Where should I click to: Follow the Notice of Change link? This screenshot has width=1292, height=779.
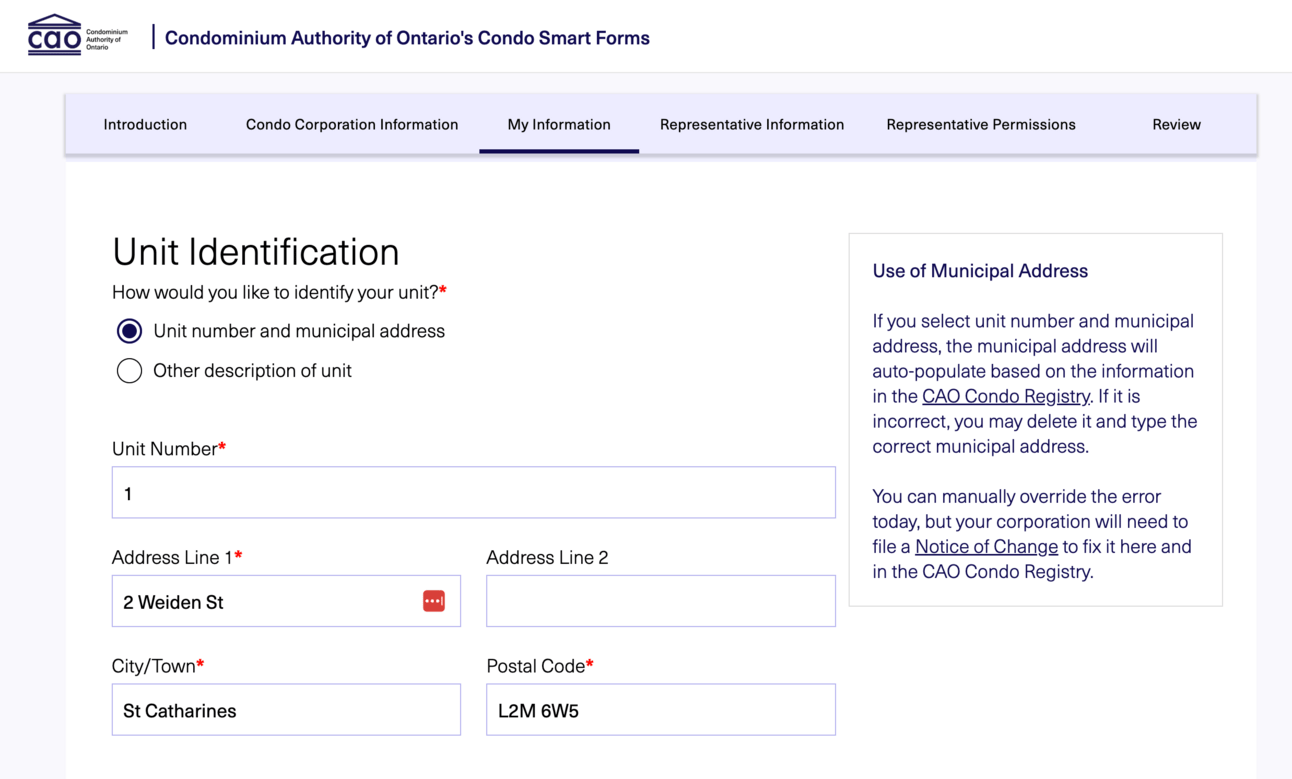986,547
